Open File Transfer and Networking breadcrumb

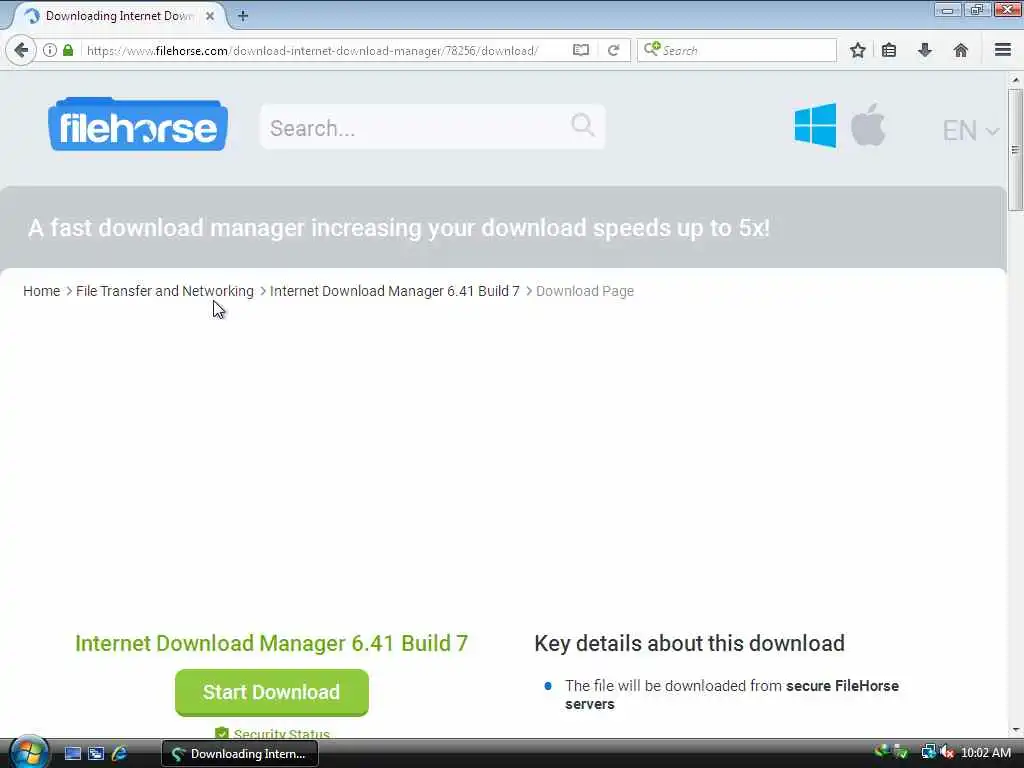[x=165, y=291]
